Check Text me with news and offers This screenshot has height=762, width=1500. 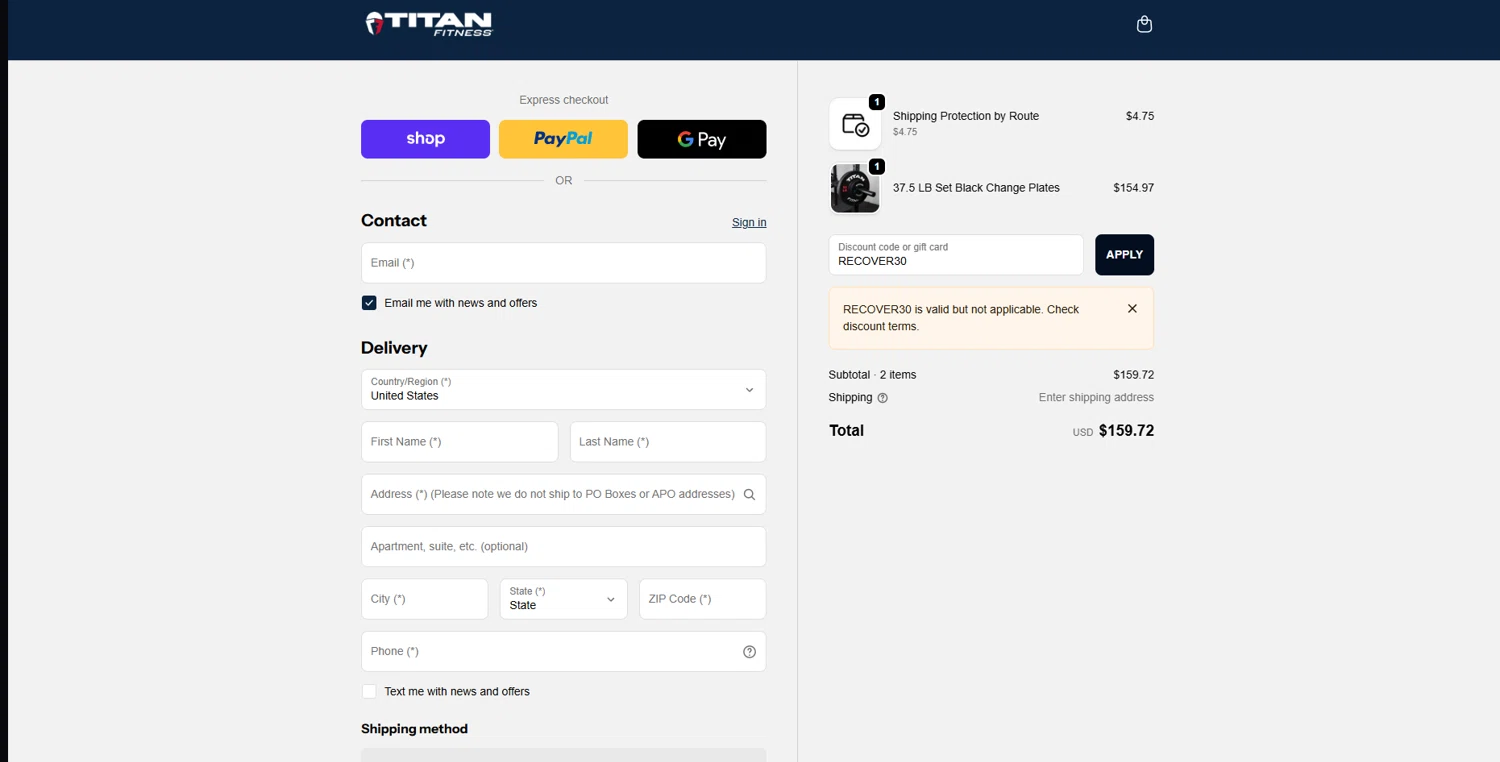(x=369, y=691)
